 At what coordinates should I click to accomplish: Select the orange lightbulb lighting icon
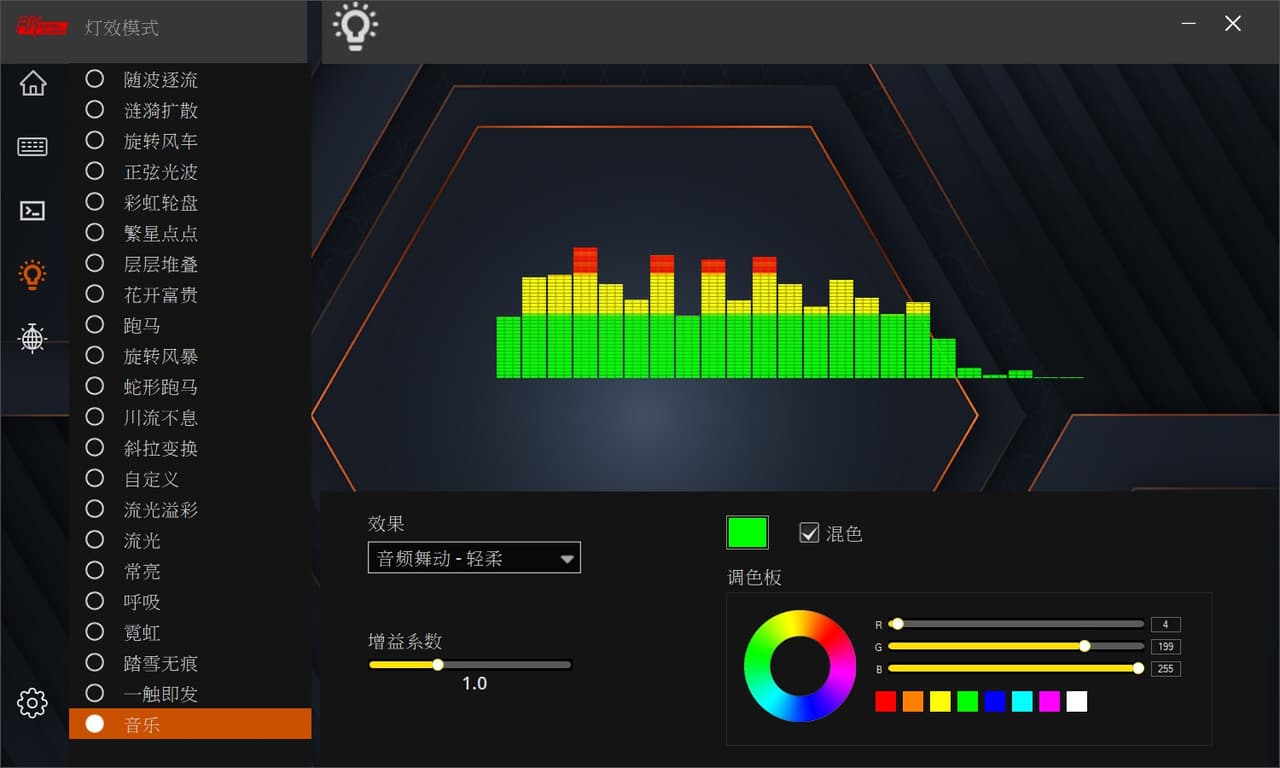click(33, 274)
